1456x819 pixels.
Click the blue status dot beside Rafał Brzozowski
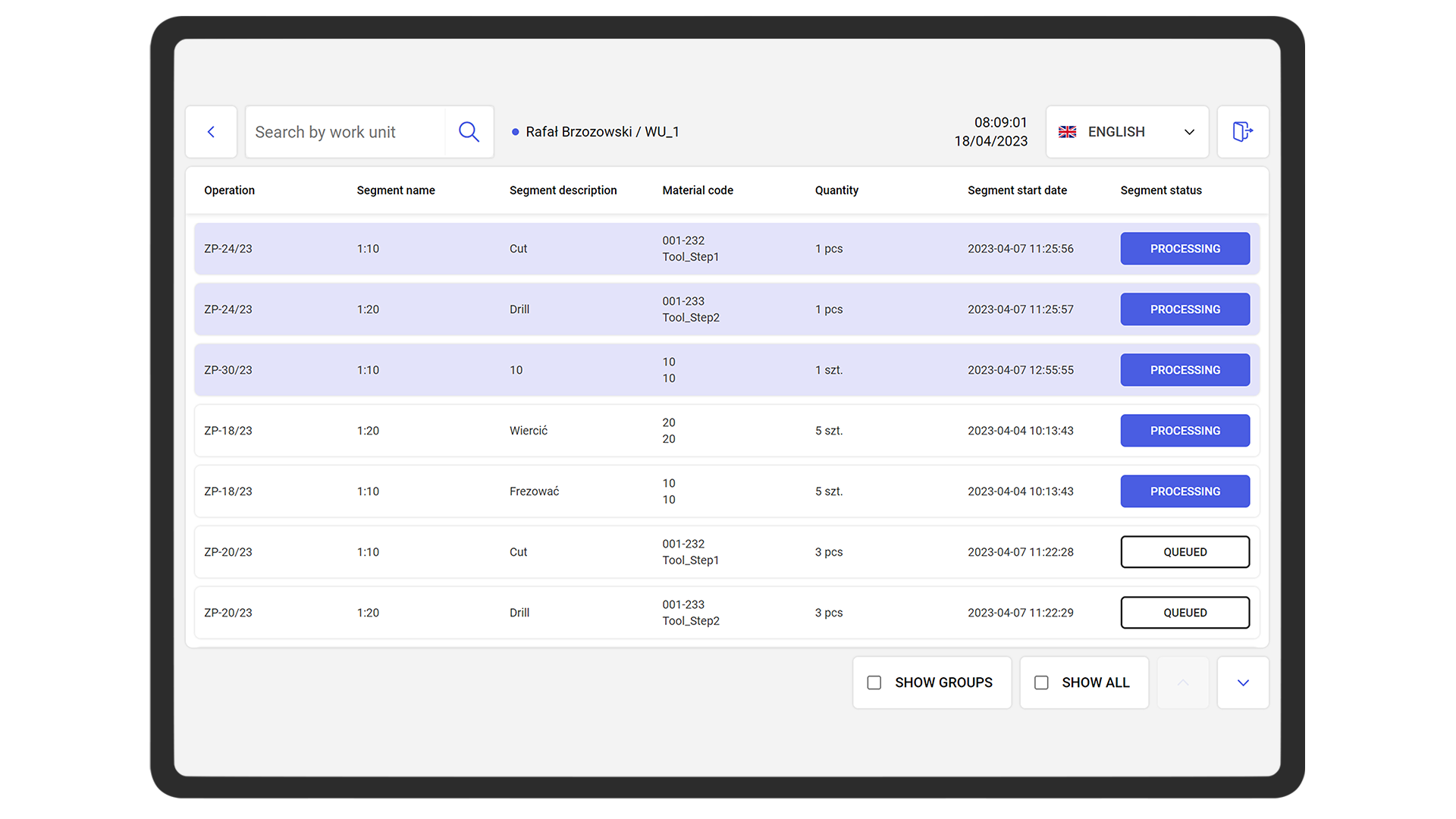(x=516, y=132)
